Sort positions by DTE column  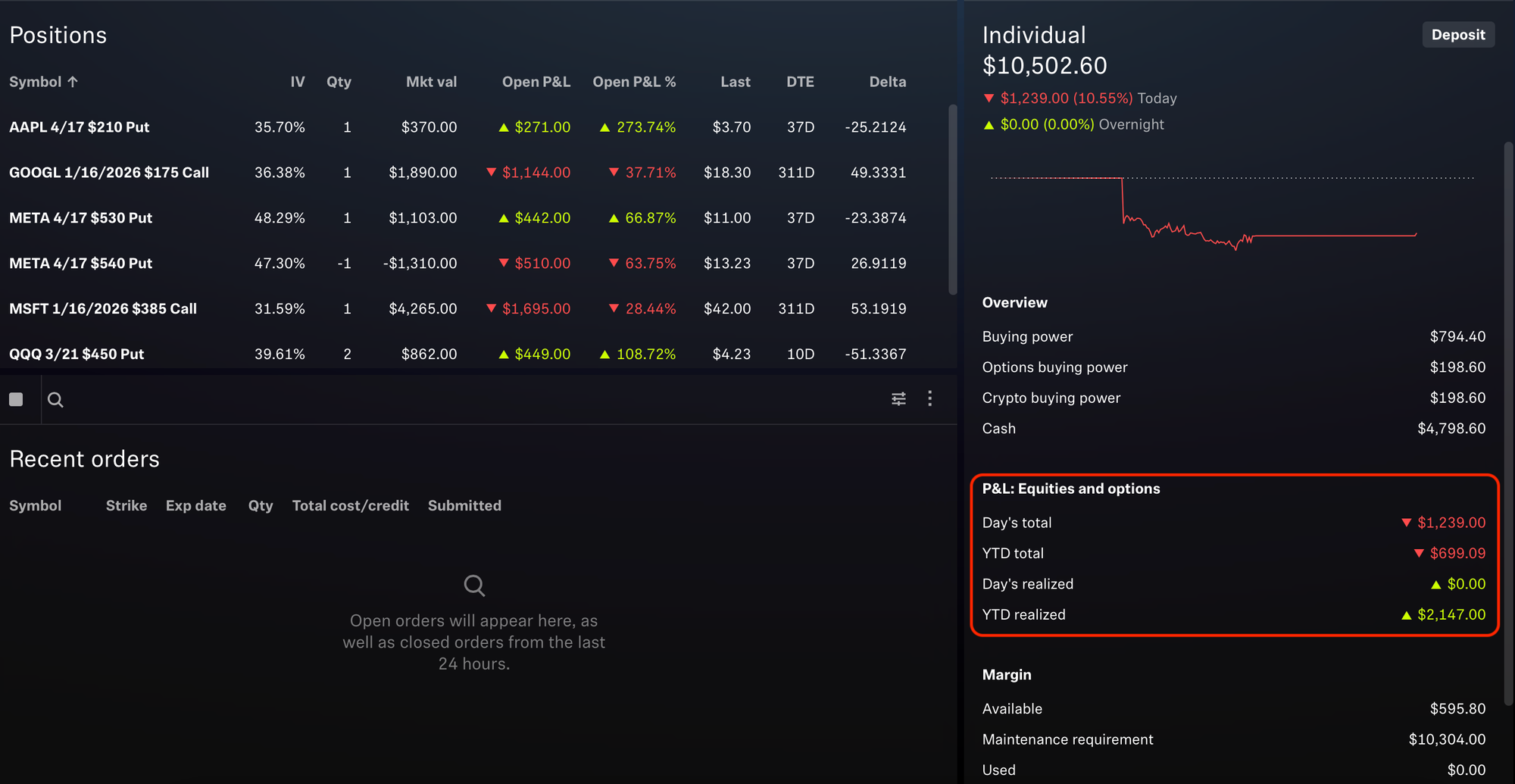800,82
